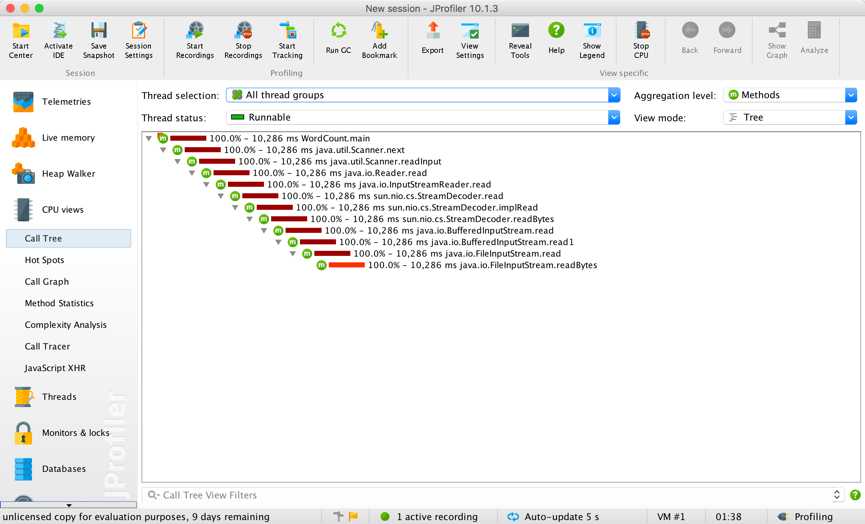
Task: Collapse the BufferedInputStream.read1 node
Action: coord(279,242)
